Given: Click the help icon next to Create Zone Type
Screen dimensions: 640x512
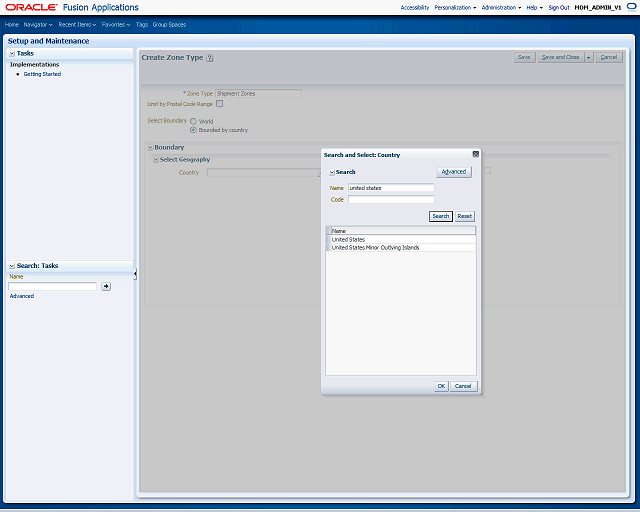Looking at the screenshot, I should pos(209,58).
